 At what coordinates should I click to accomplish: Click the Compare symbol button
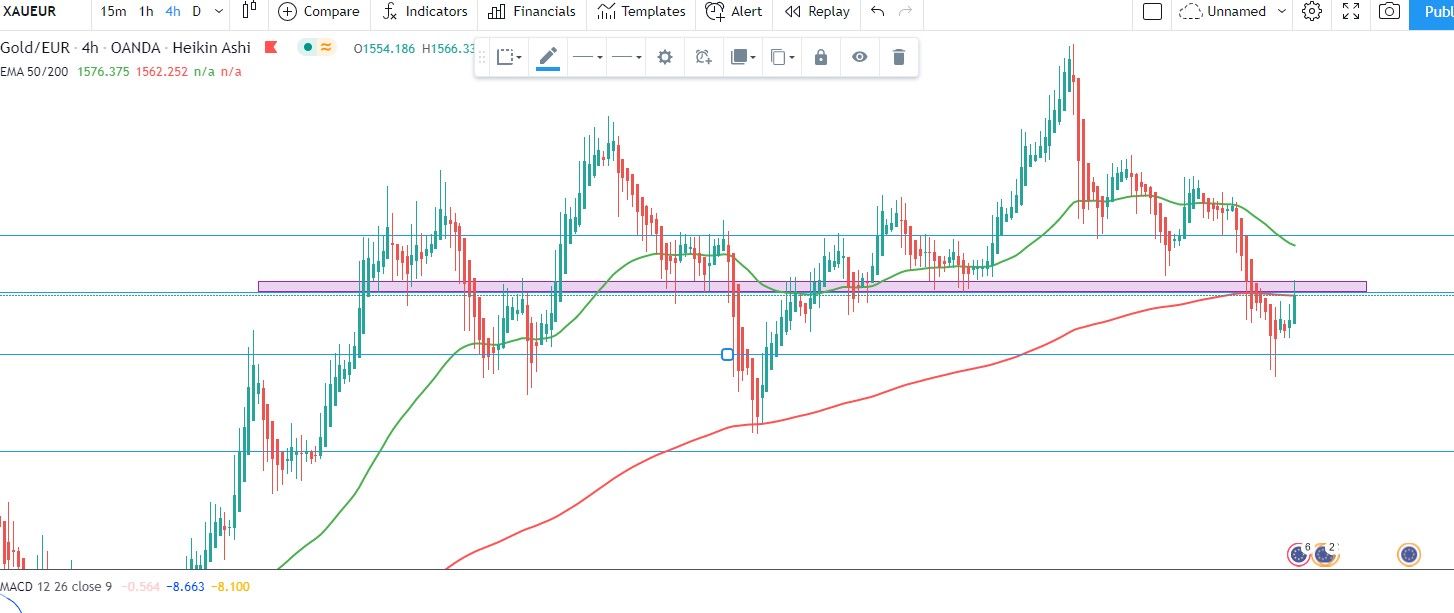tap(319, 12)
